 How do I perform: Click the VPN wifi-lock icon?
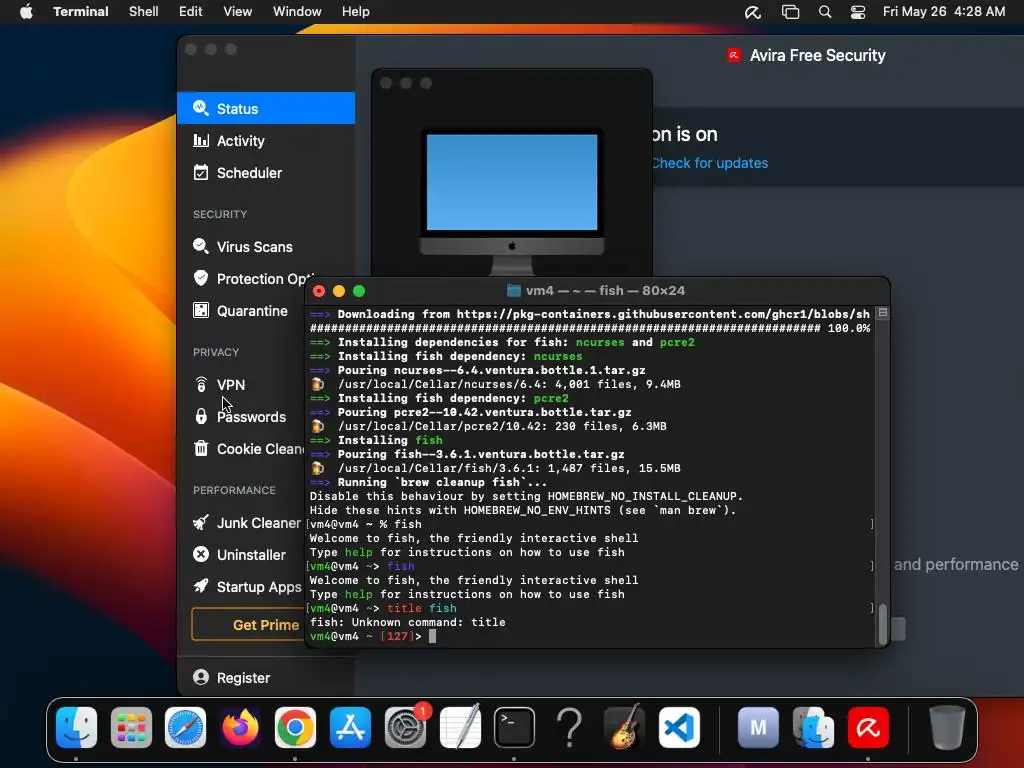tap(201, 385)
